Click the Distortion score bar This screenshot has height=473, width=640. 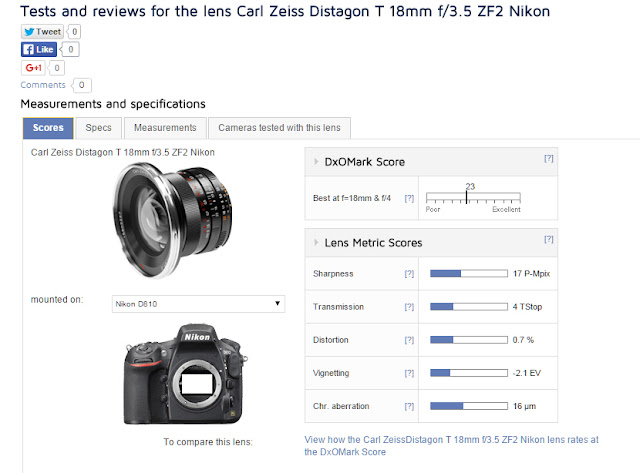coord(469,340)
